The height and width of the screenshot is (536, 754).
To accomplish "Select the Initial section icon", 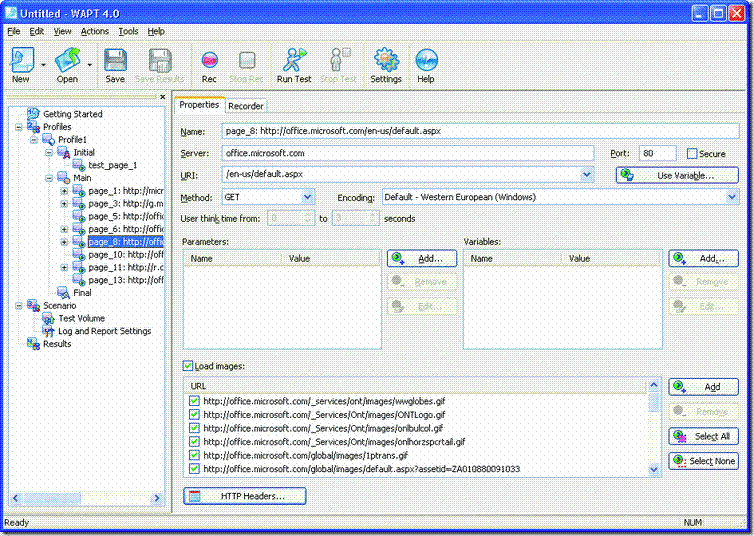I will point(63,152).
